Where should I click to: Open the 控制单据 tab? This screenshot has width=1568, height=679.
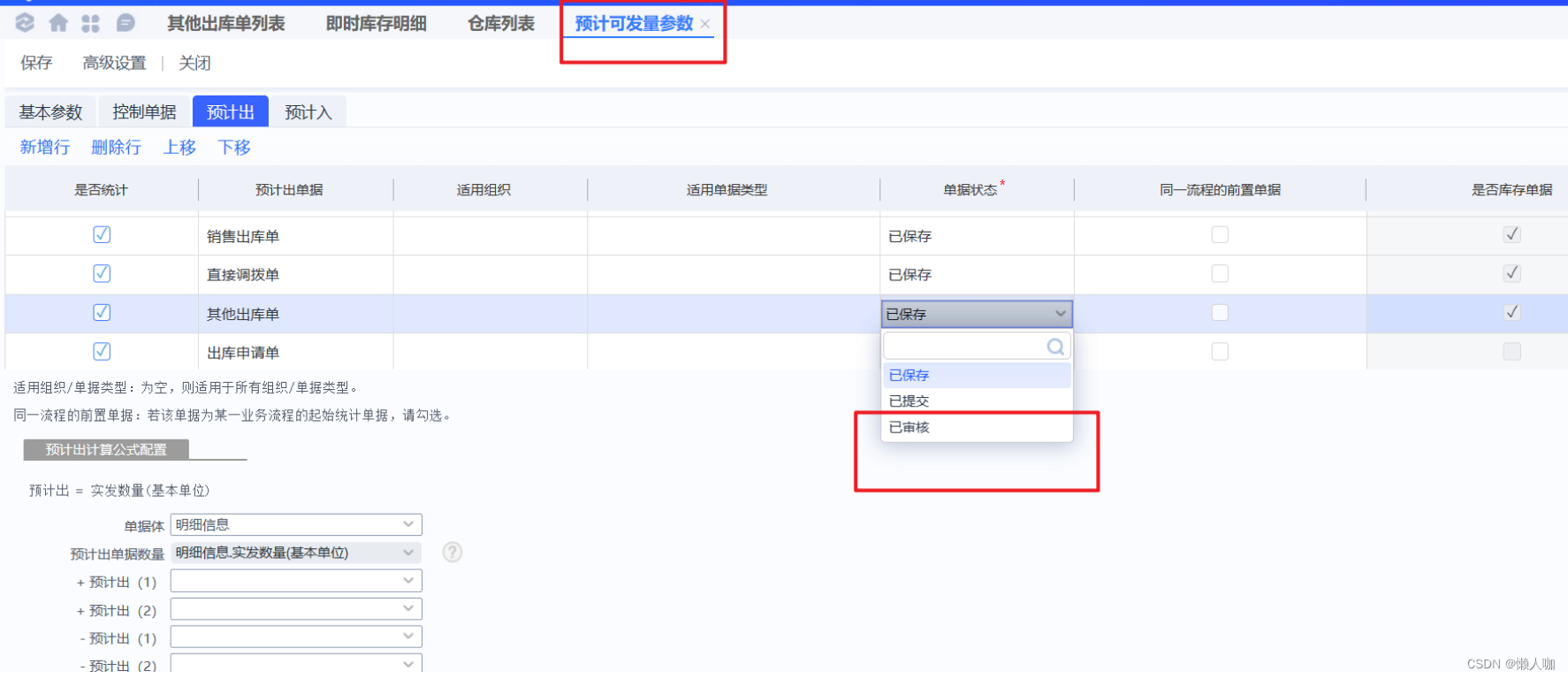(x=144, y=112)
